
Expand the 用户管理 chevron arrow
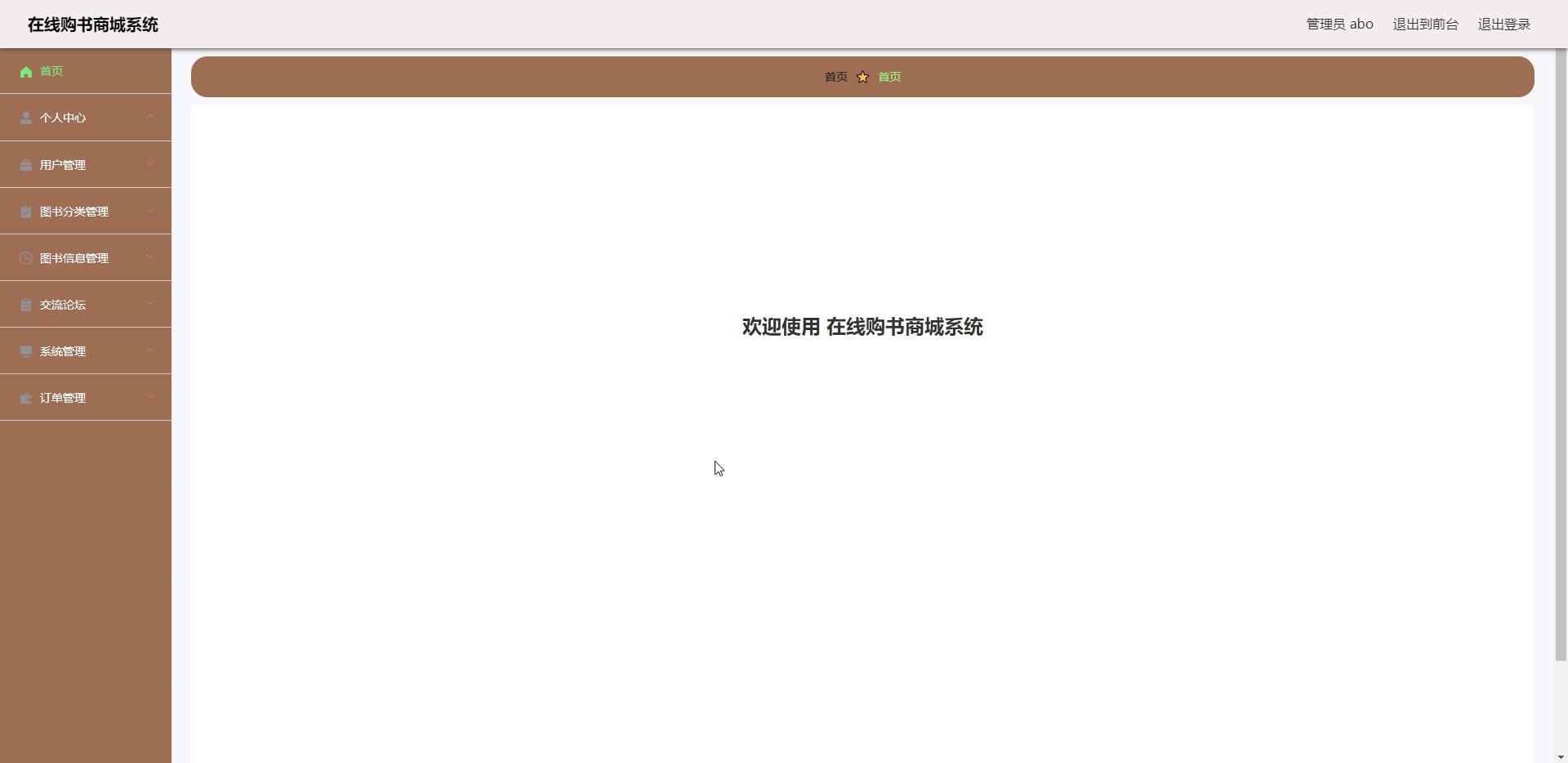150,163
